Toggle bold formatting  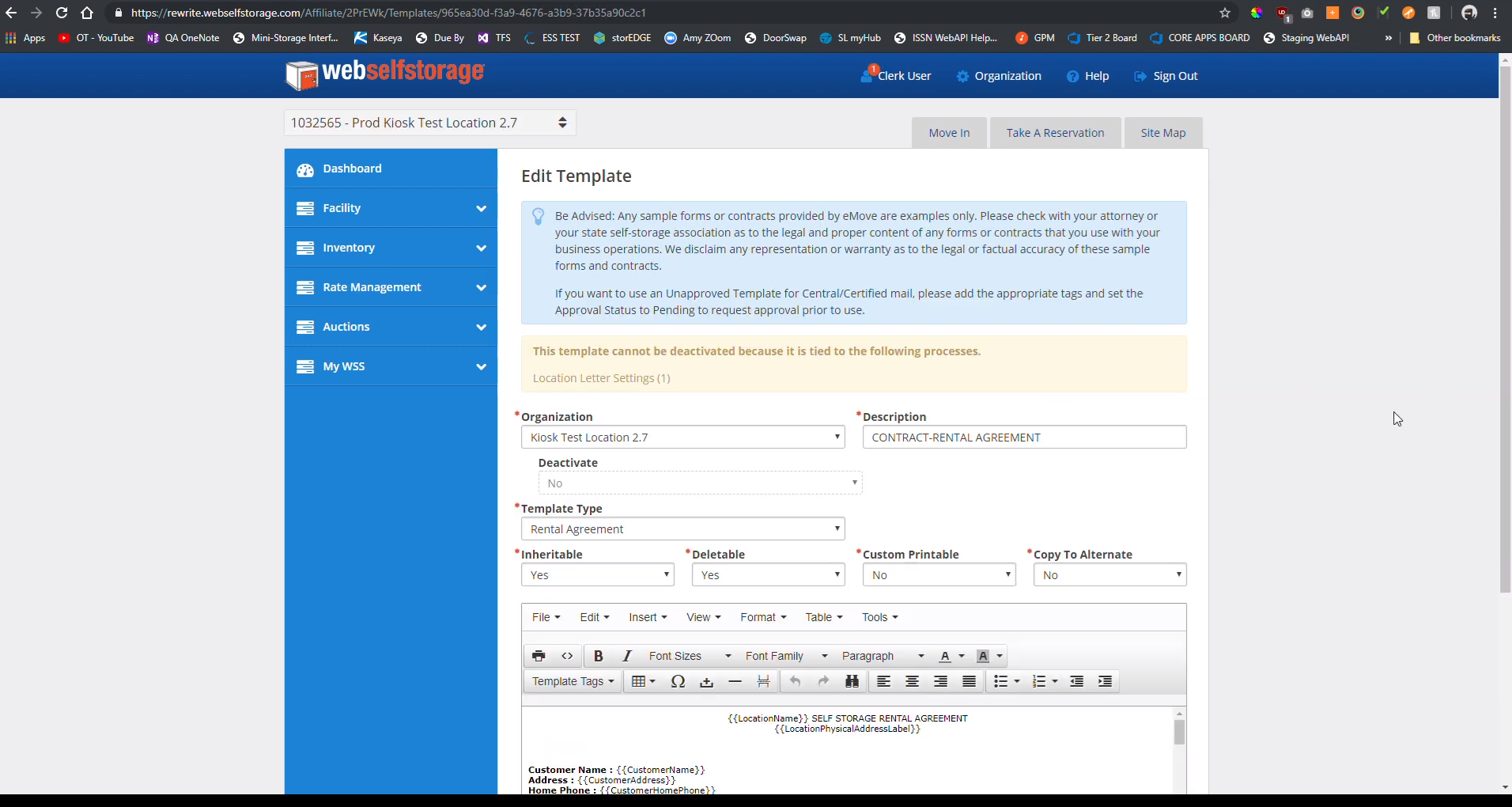pos(599,656)
